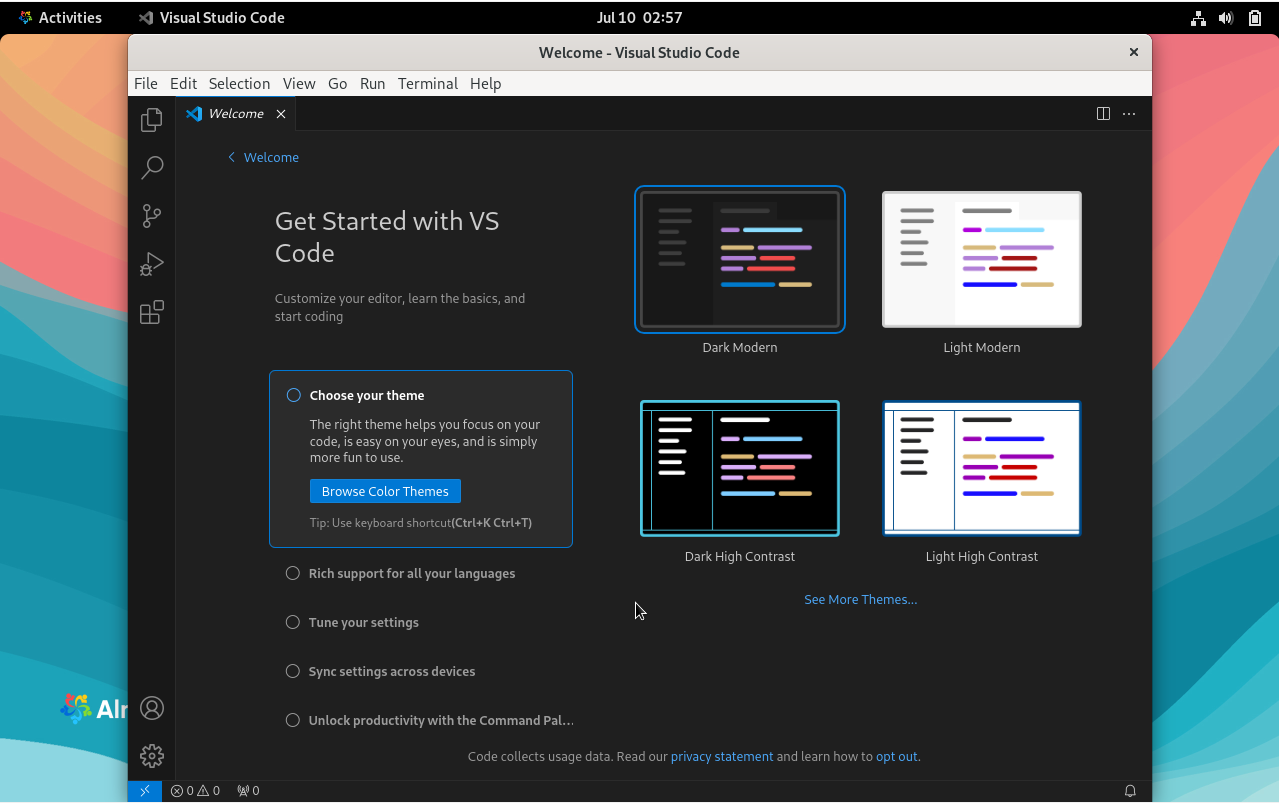The width and height of the screenshot is (1279, 803).
Task: Open the editor's More Actions menu
Action: (1129, 113)
